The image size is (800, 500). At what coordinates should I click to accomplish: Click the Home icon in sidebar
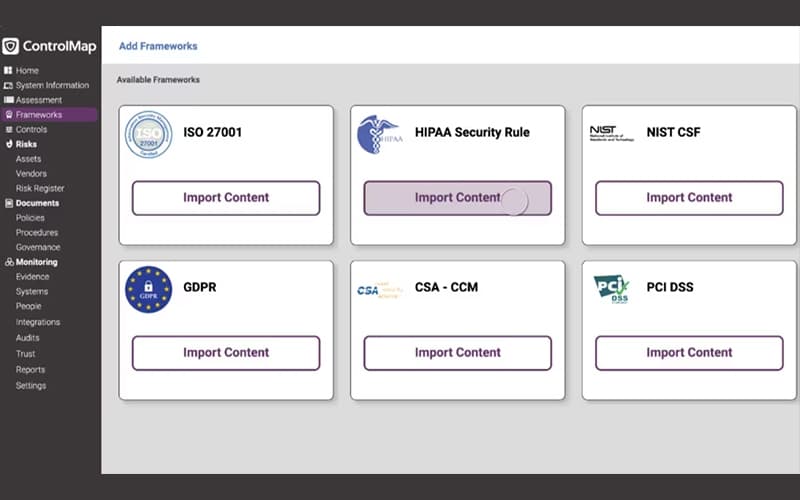(8, 70)
